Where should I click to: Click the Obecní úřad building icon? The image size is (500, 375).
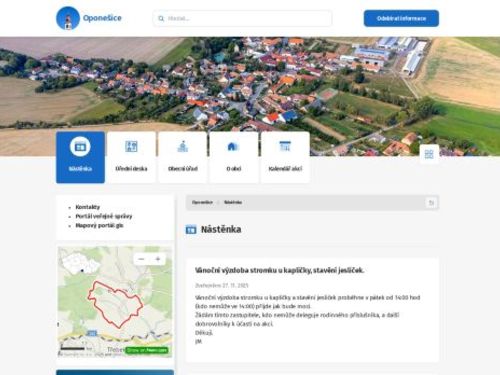click(183, 146)
